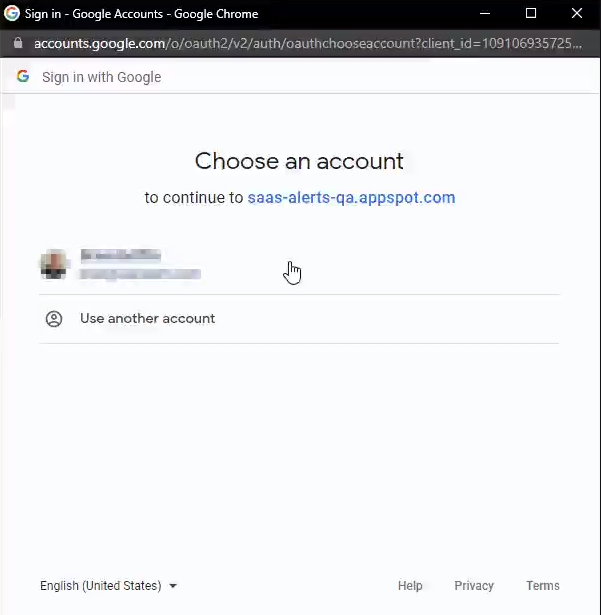Click the language selector dropdown arrow
The image size is (601, 615).
[173, 586]
